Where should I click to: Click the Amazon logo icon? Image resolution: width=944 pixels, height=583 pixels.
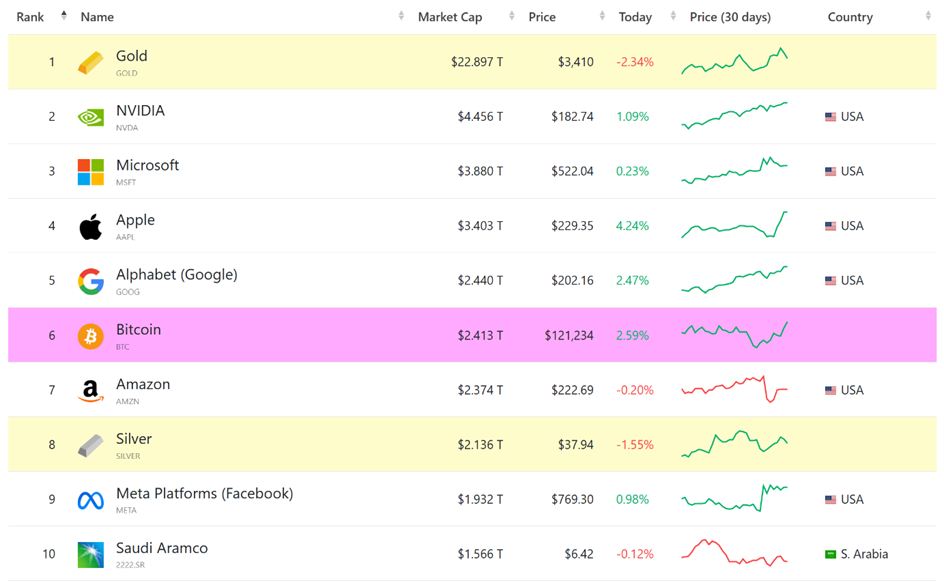(x=90, y=391)
